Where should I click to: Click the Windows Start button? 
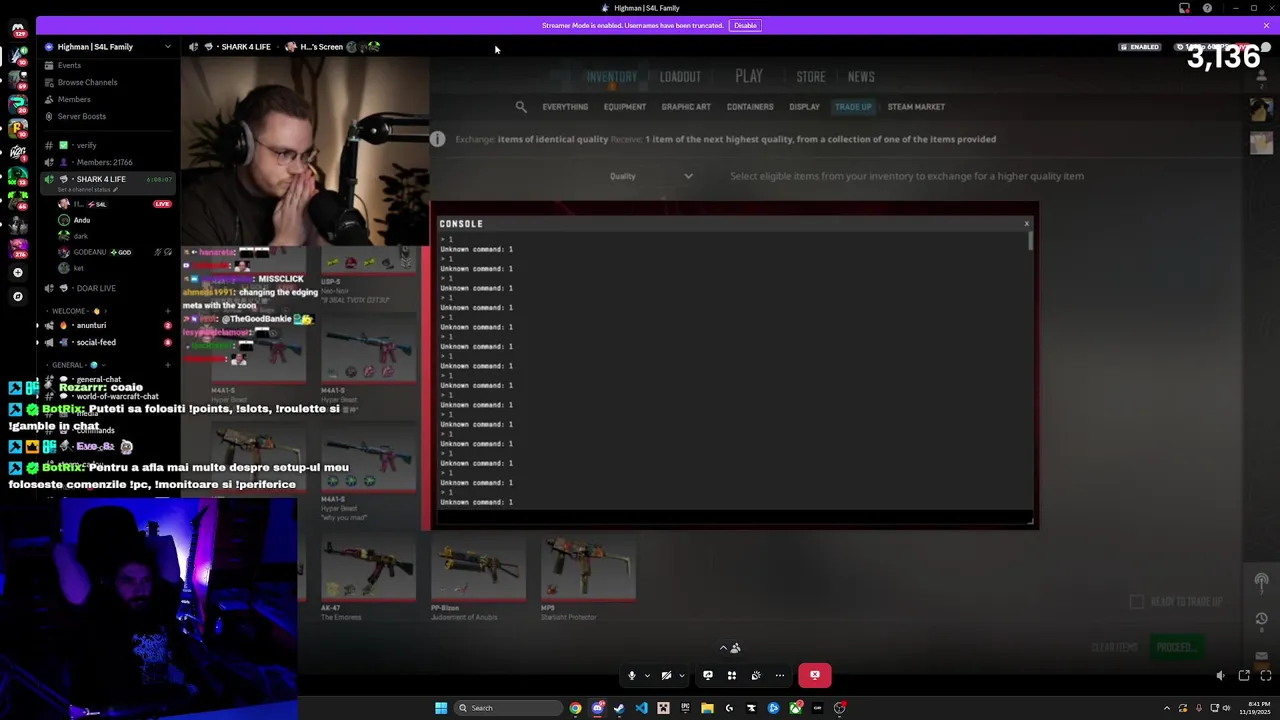(441, 708)
